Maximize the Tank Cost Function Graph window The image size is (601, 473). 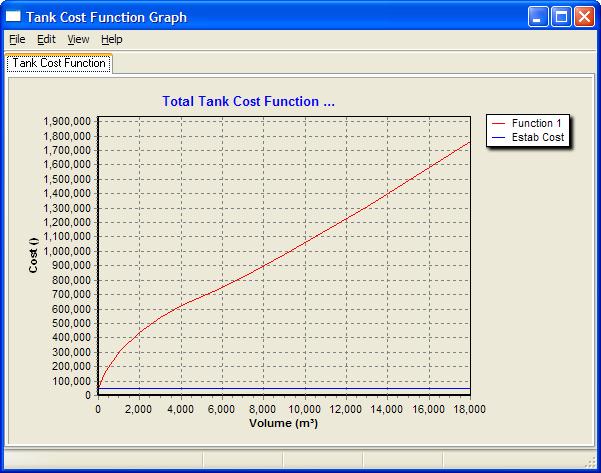[x=561, y=16]
